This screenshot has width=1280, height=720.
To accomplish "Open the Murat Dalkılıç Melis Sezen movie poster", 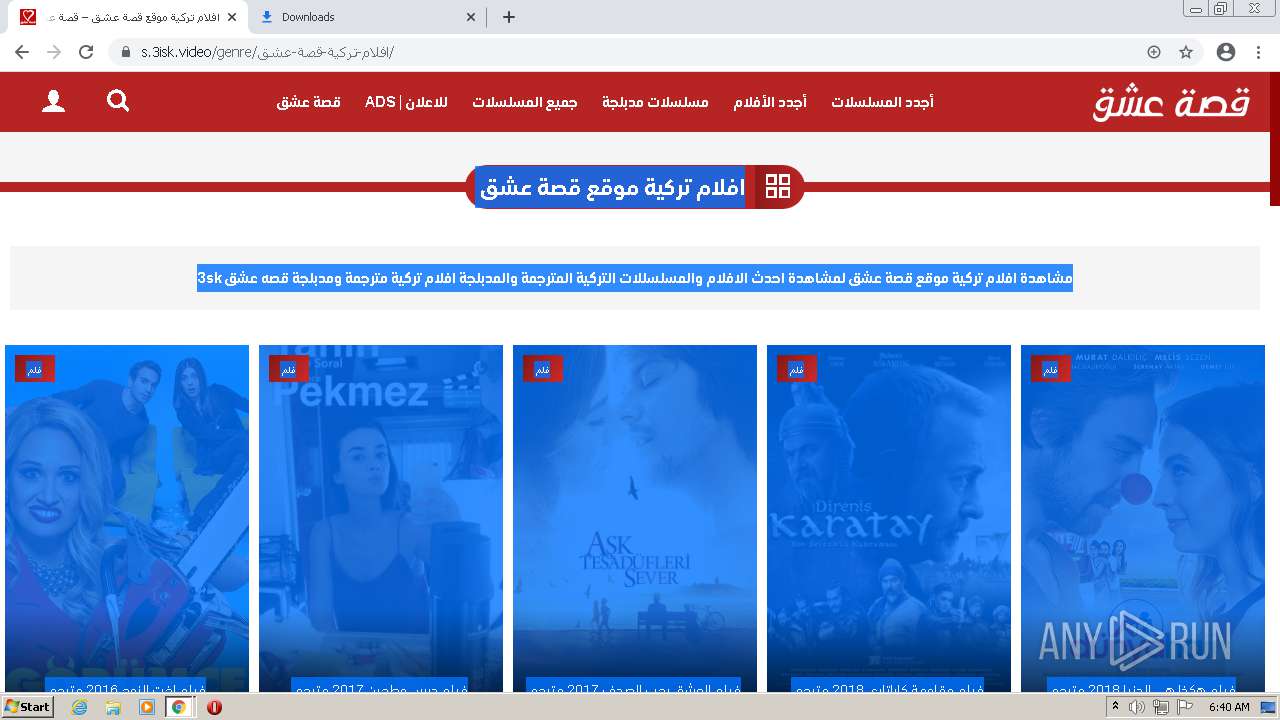I will pos(1143,518).
